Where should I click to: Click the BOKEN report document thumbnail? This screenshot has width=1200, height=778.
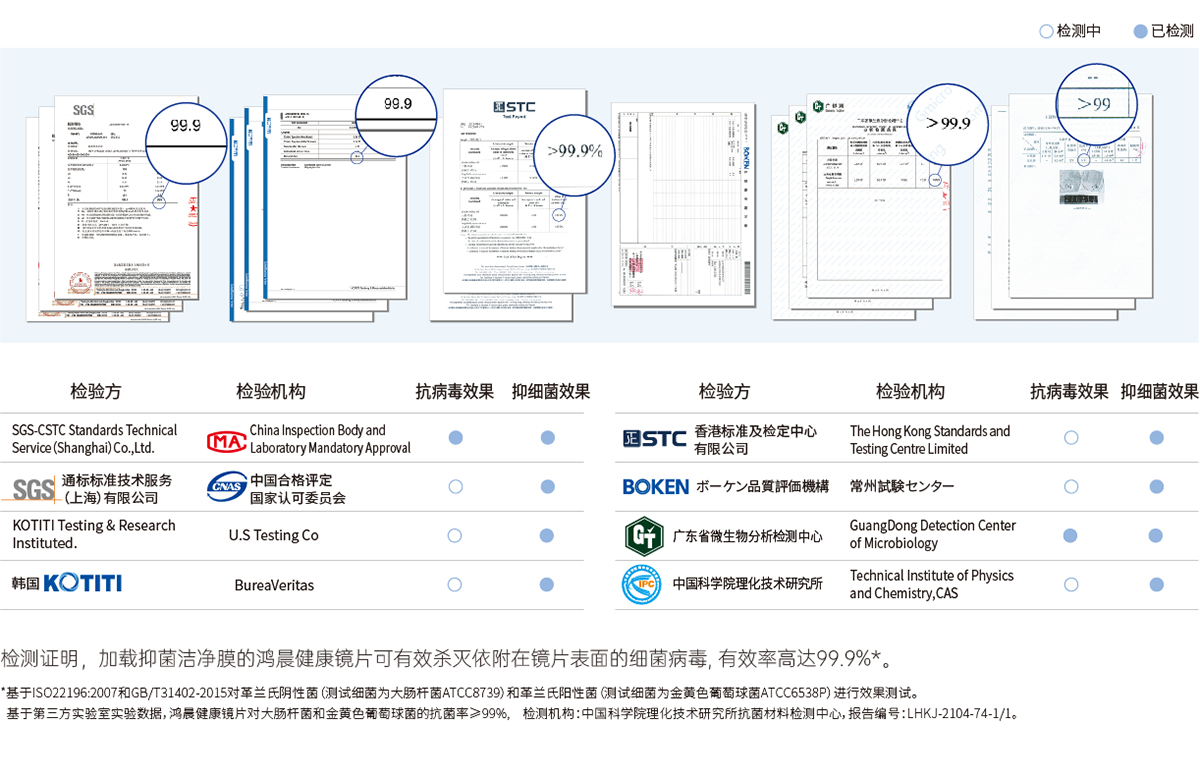(x=680, y=200)
